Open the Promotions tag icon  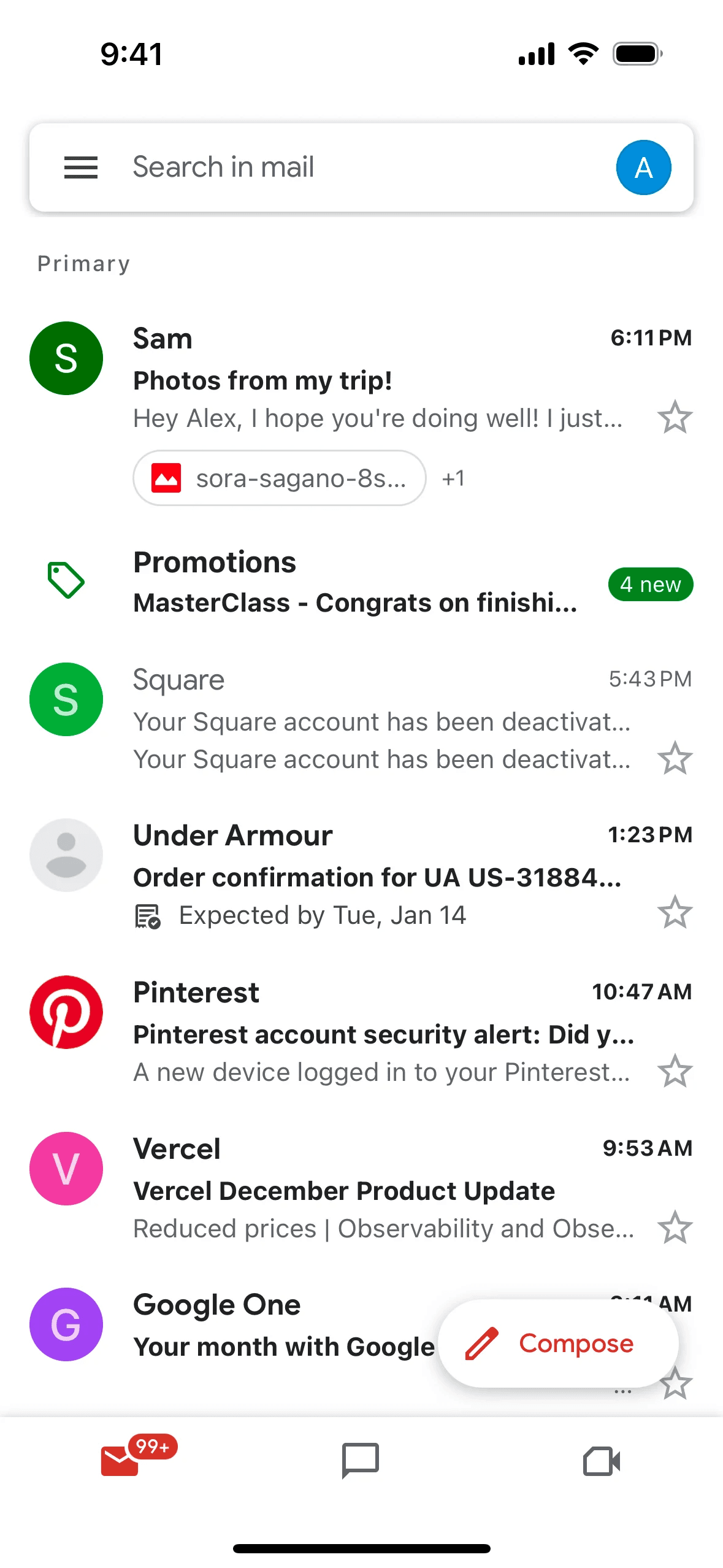pyautogui.click(x=66, y=580)
